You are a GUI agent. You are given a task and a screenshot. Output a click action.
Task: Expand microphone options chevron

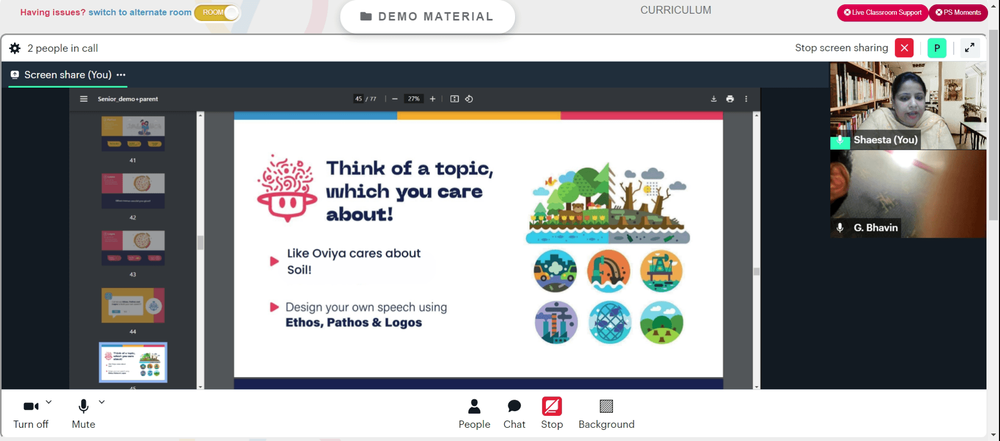pyautogui.click(x=101, y=402)
